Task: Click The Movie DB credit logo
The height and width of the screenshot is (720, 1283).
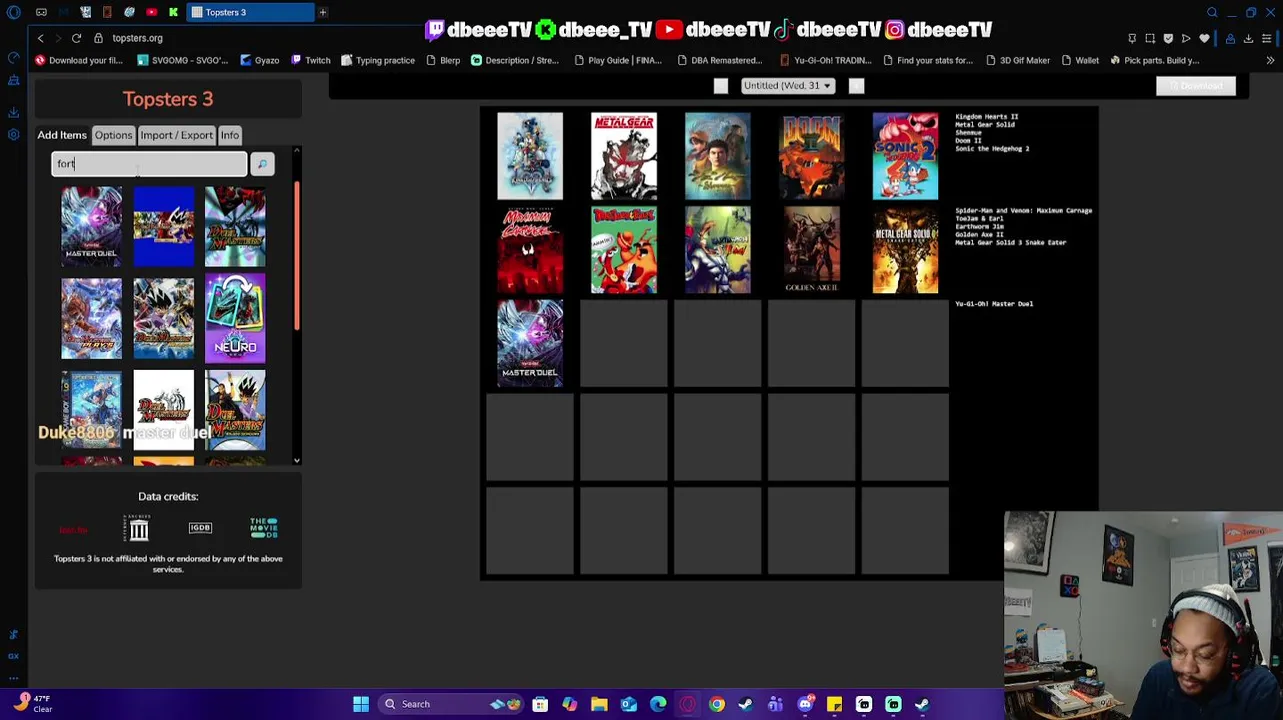Action: (x=264, y=528)
